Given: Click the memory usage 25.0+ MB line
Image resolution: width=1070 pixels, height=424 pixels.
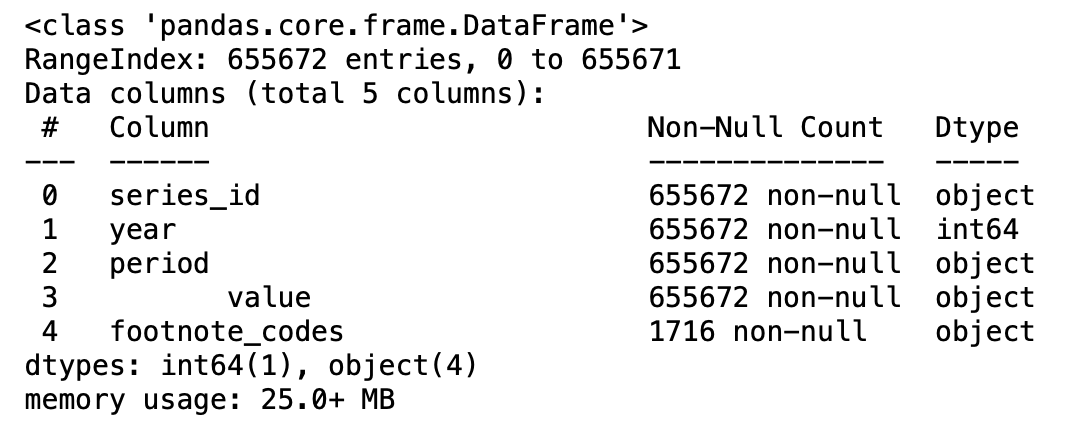Looking at the screenshot, I should pyautogui.click(x=209, y=401).
